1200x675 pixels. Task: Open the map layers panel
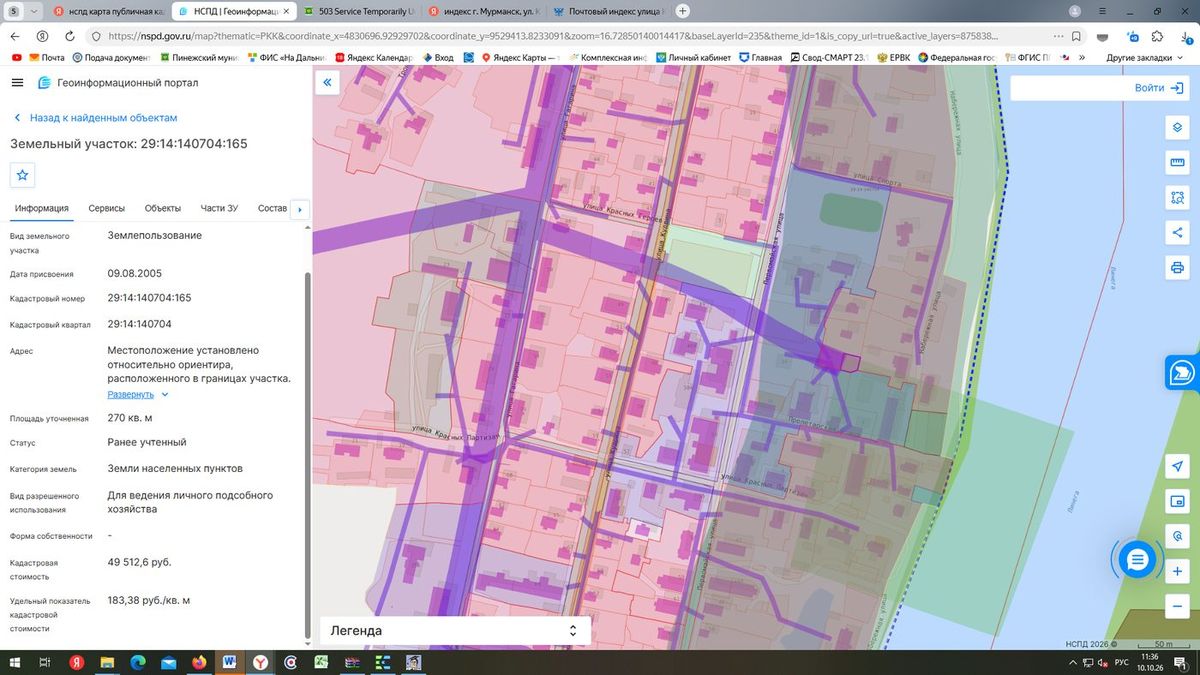[x=1177, y=128]
